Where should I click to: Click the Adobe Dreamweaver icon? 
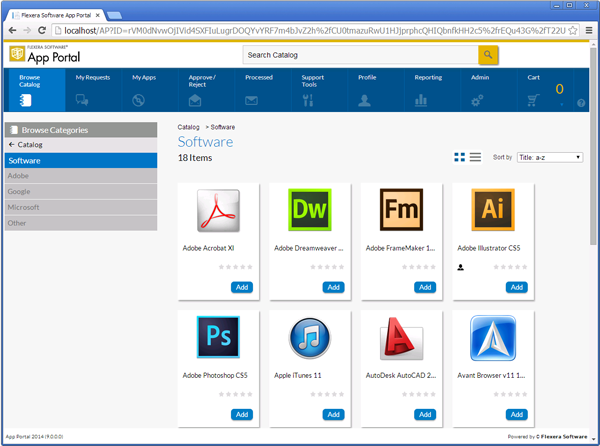pos(310,210)
